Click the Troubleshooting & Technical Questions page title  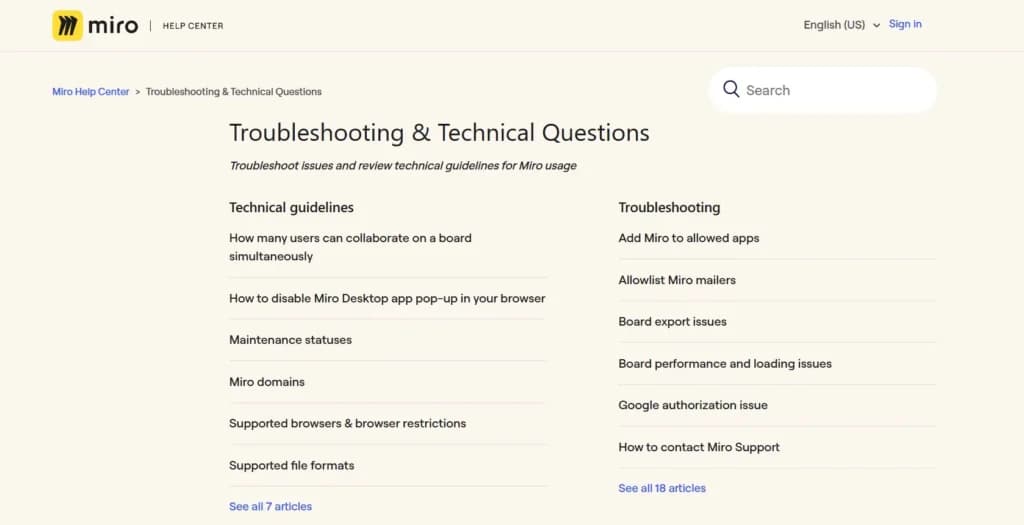click(x=439, y=133)
